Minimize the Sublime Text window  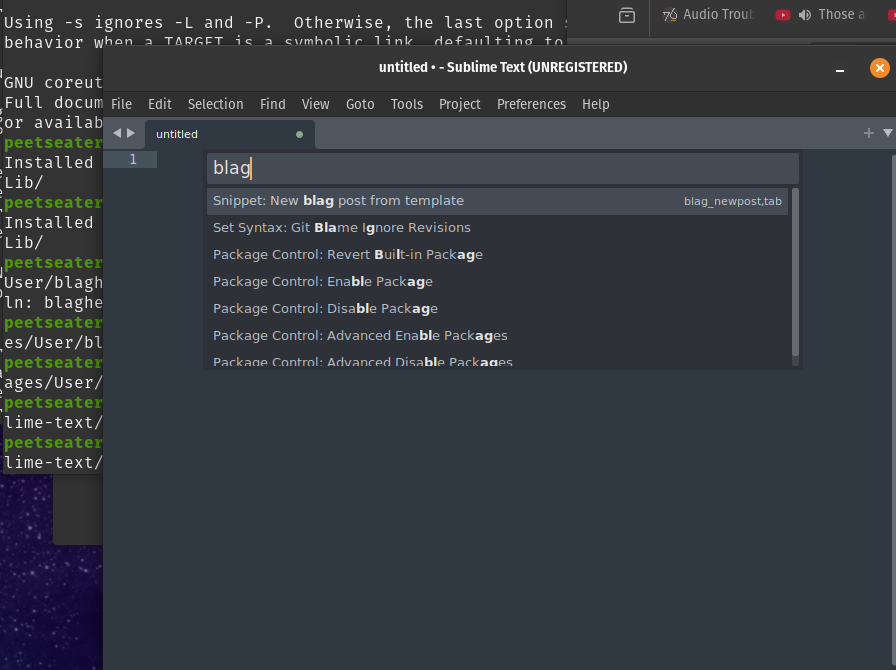coord(840,69)
